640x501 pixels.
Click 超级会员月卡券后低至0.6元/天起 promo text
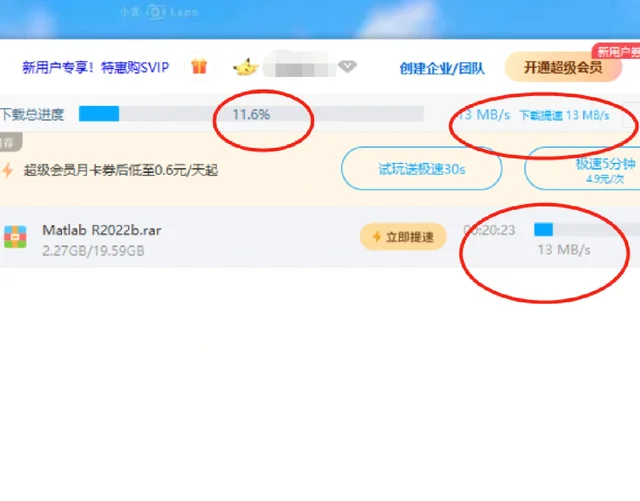pos(121,170)
